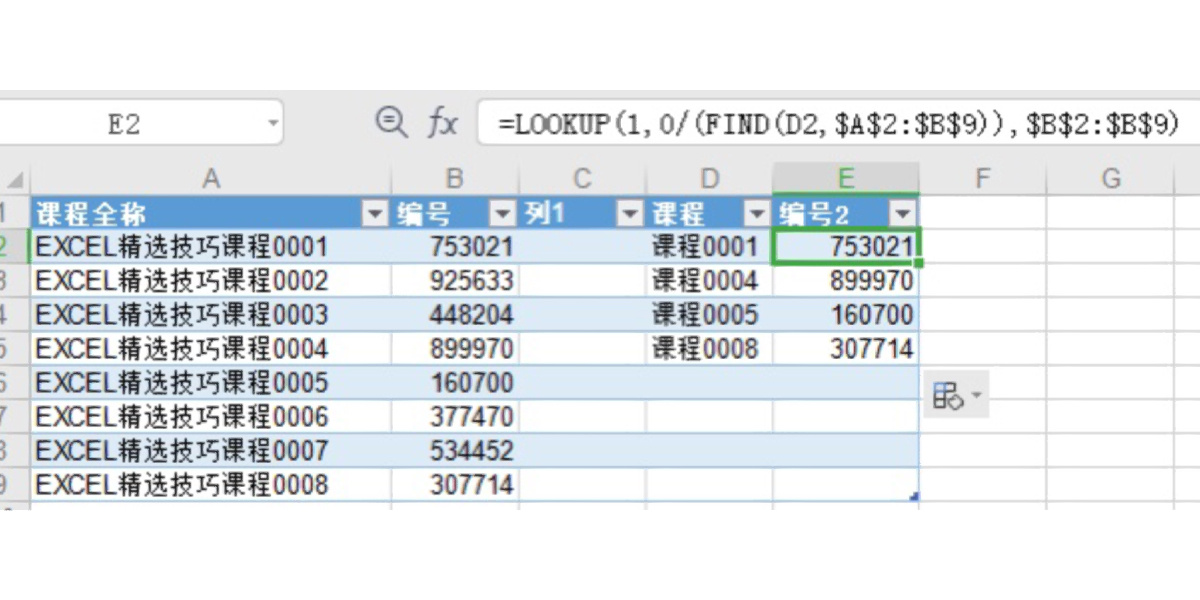Select column E cell 307714
This screenshot has width=1200, height=600.
coord(846,348)
